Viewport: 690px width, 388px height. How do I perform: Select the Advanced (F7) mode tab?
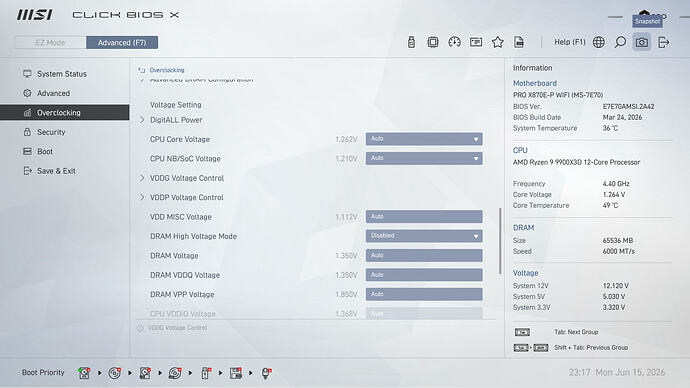(x=122, y=43)
